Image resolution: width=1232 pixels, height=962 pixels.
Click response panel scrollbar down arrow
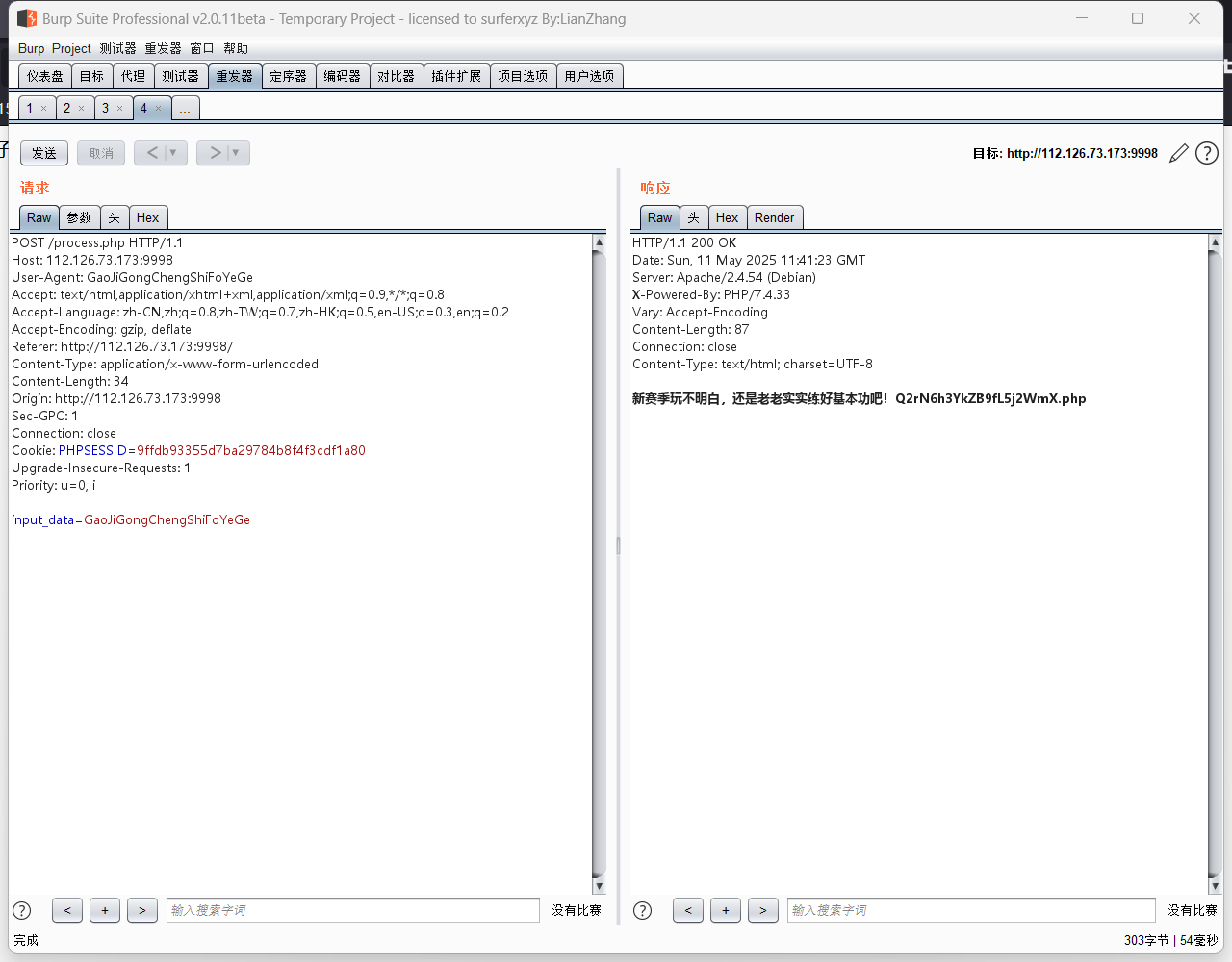pyautogui.click(x=1215, y=886)
